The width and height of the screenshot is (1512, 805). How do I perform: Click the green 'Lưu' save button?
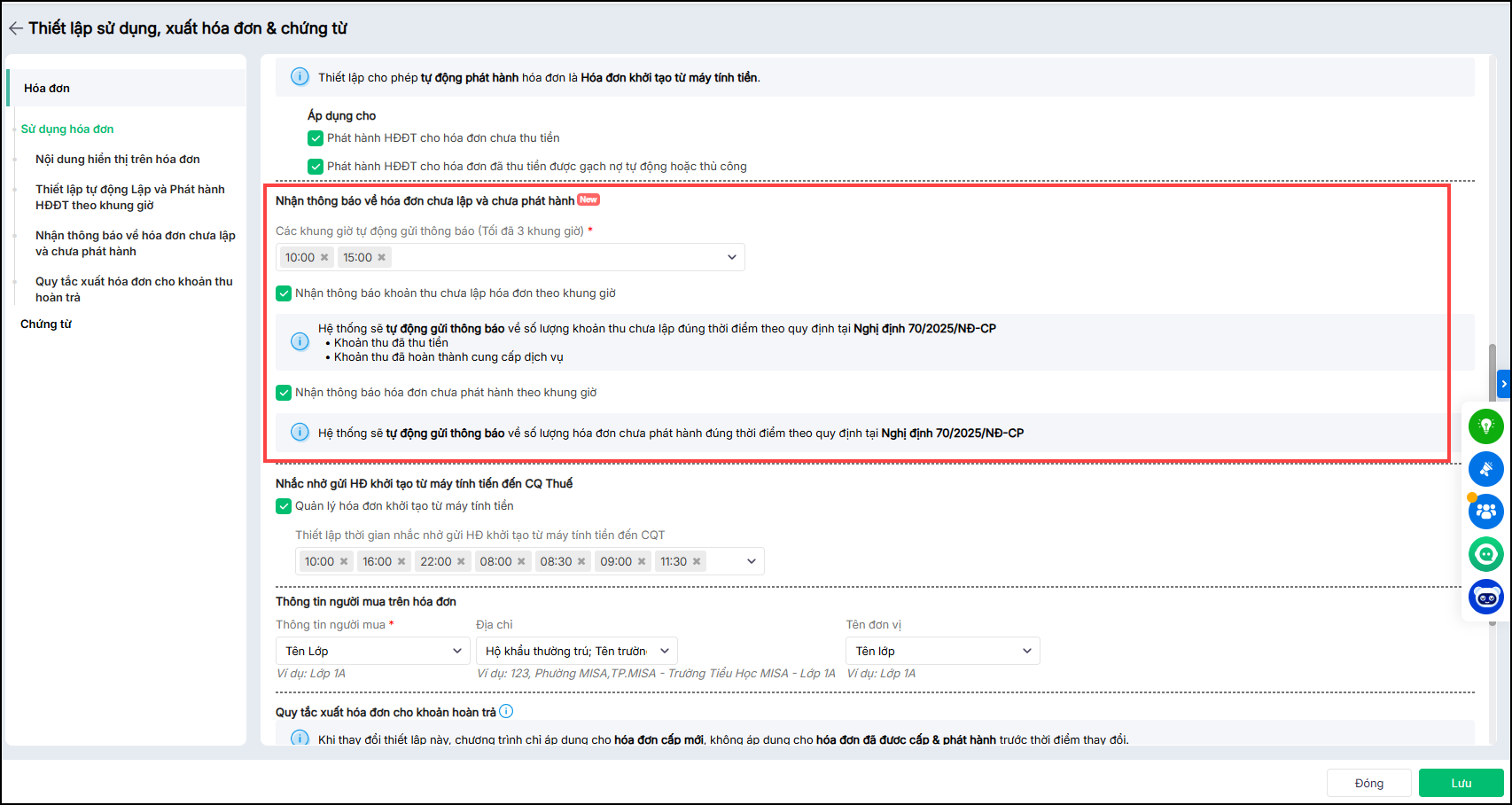click(x=1461, y=783)
